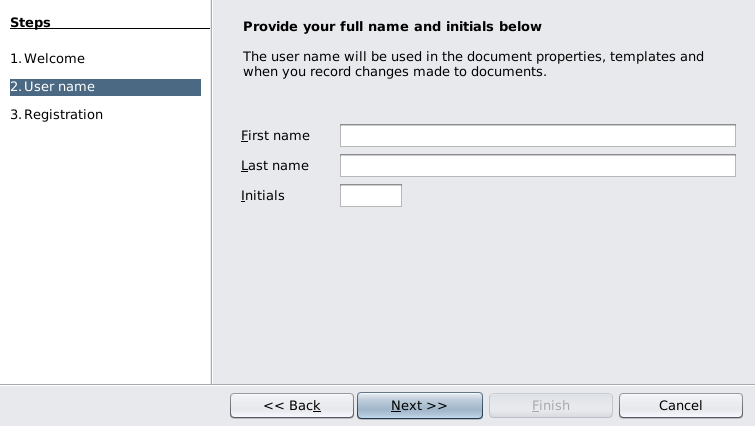Click the Last name label
755x426 pixels.
click(275, 166)
